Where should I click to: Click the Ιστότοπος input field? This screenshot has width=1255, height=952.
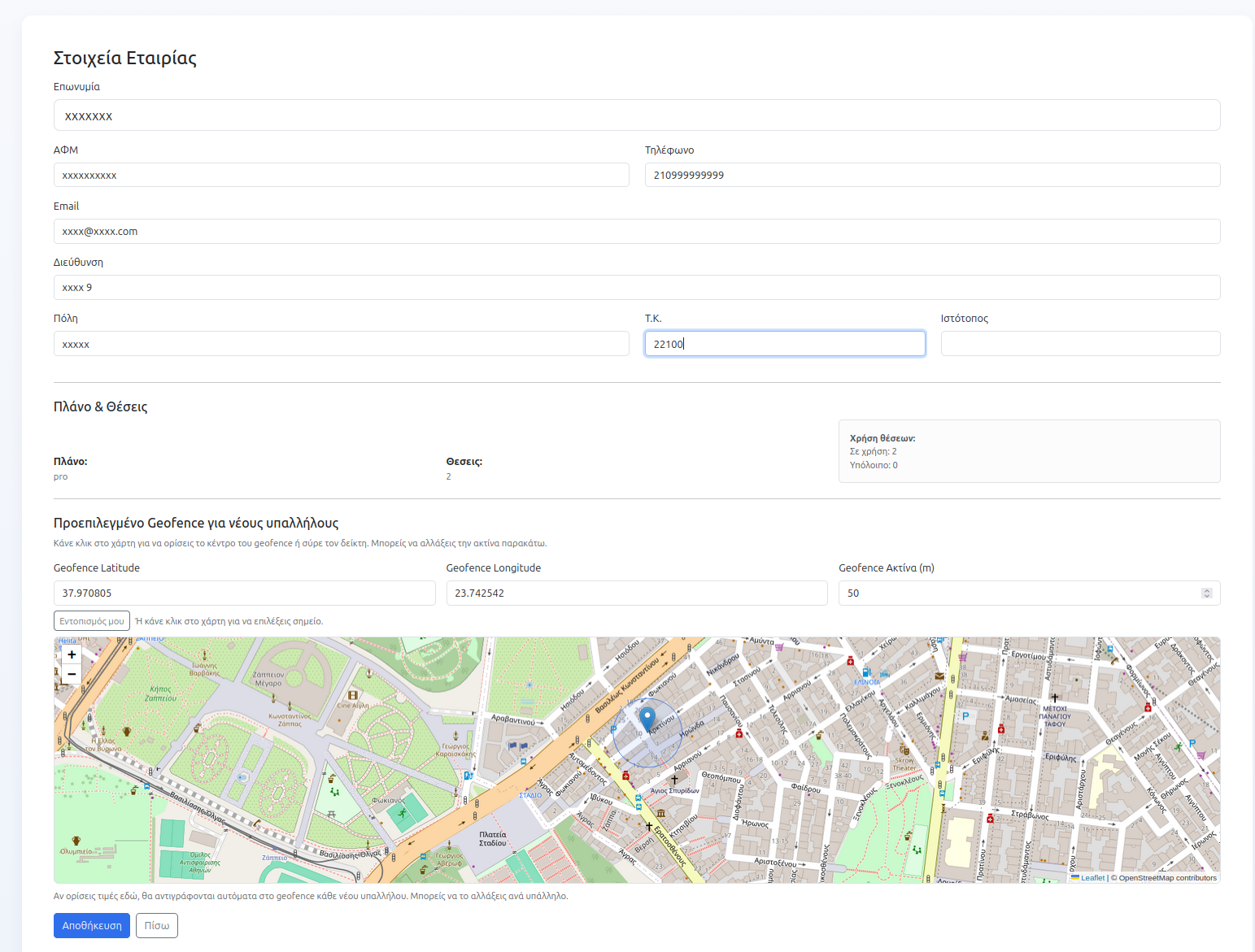pyautogui.click(x=1080, y=343)
